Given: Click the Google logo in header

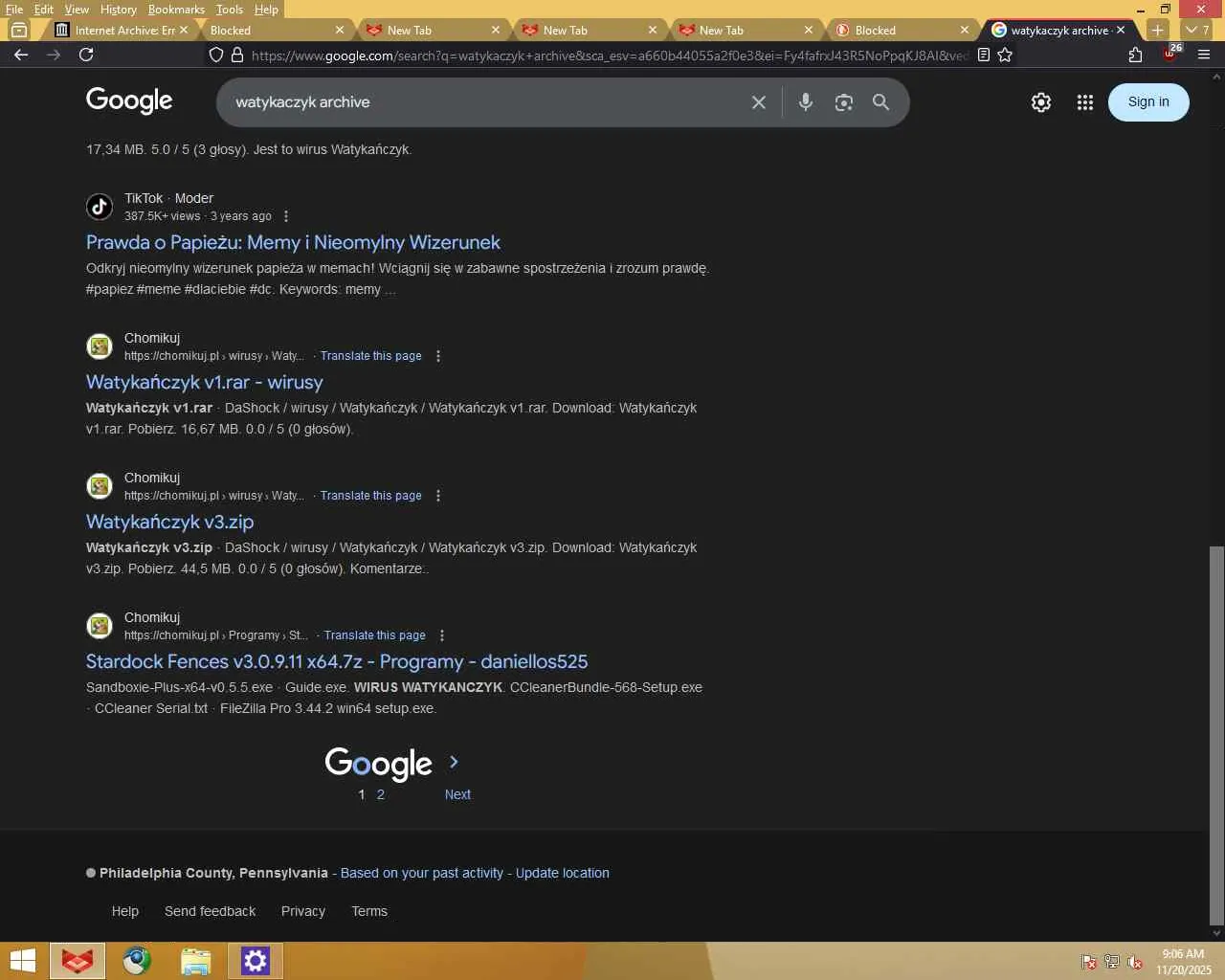Looking at the screenshot, I should point(129,100).
